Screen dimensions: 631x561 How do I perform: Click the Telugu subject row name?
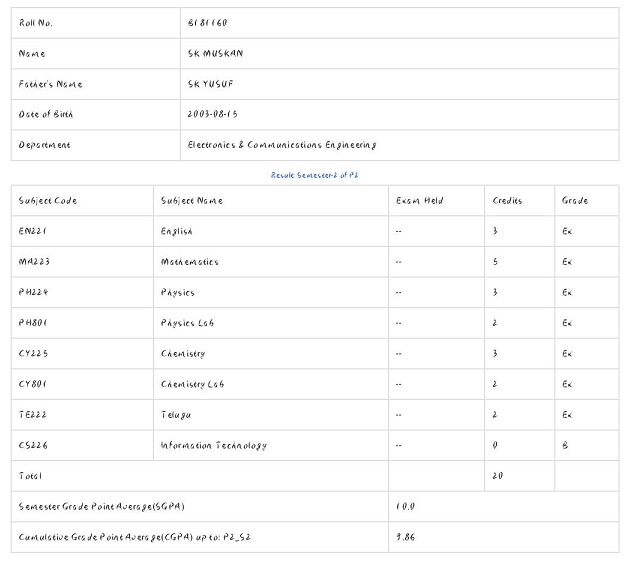pyautogui.click(x=176, y=415)
